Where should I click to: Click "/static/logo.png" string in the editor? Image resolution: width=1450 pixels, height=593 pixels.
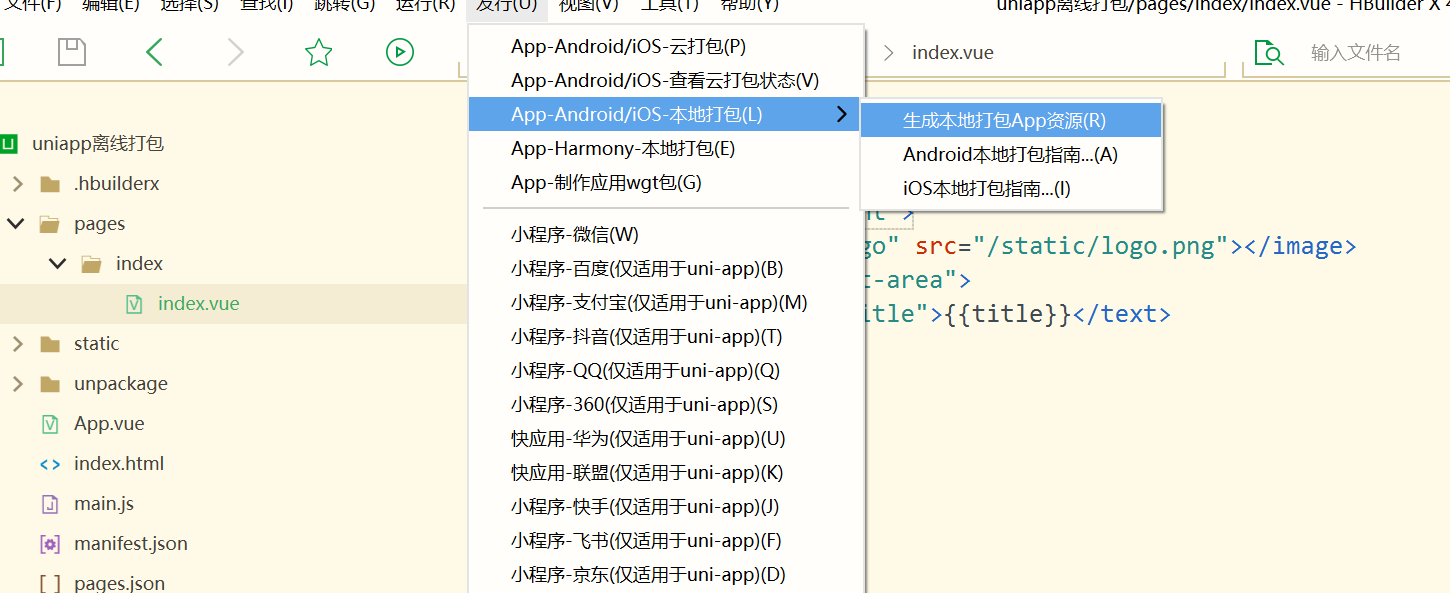[x=1100, y=246]
